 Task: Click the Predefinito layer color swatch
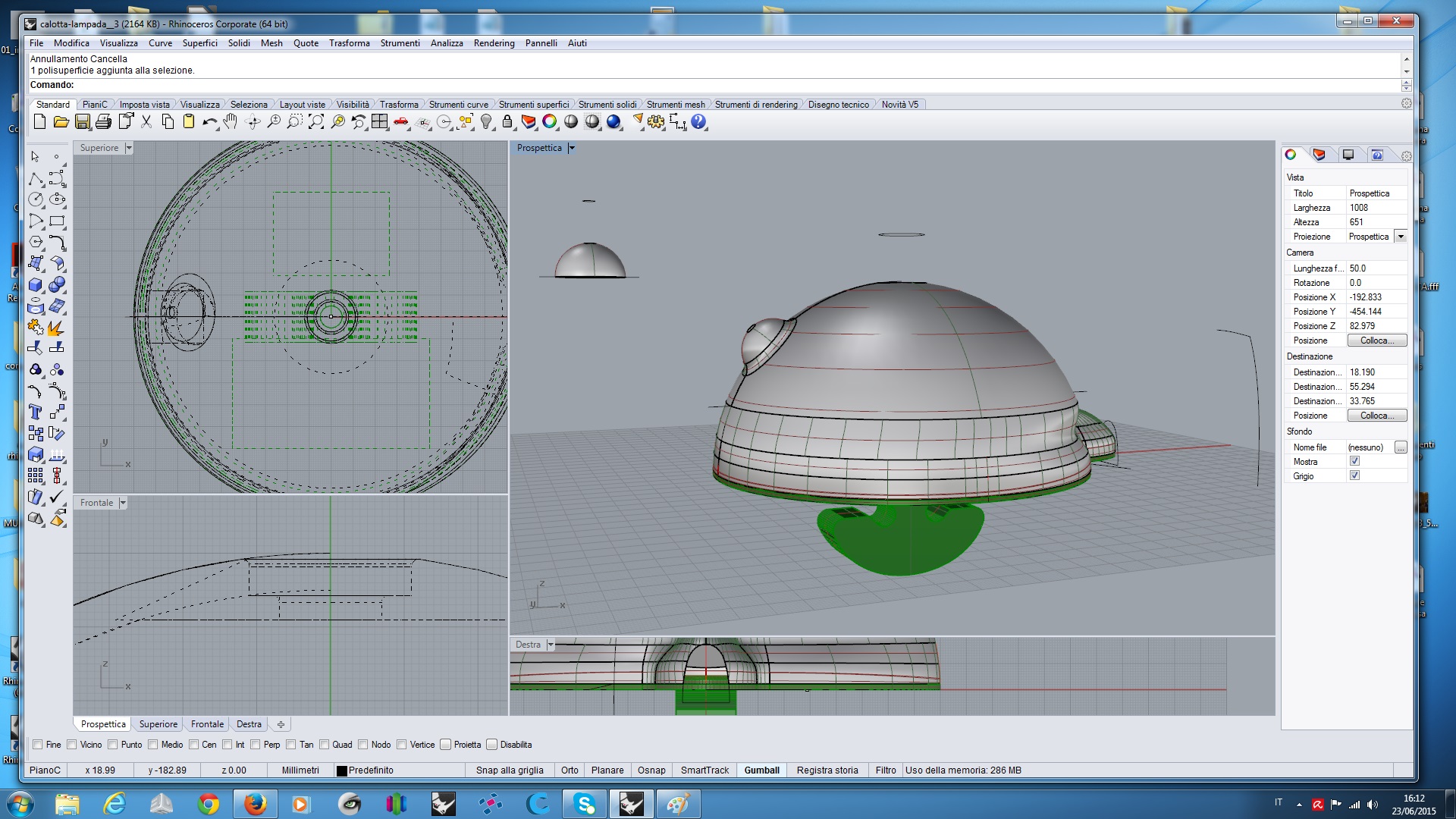(341, 770)
